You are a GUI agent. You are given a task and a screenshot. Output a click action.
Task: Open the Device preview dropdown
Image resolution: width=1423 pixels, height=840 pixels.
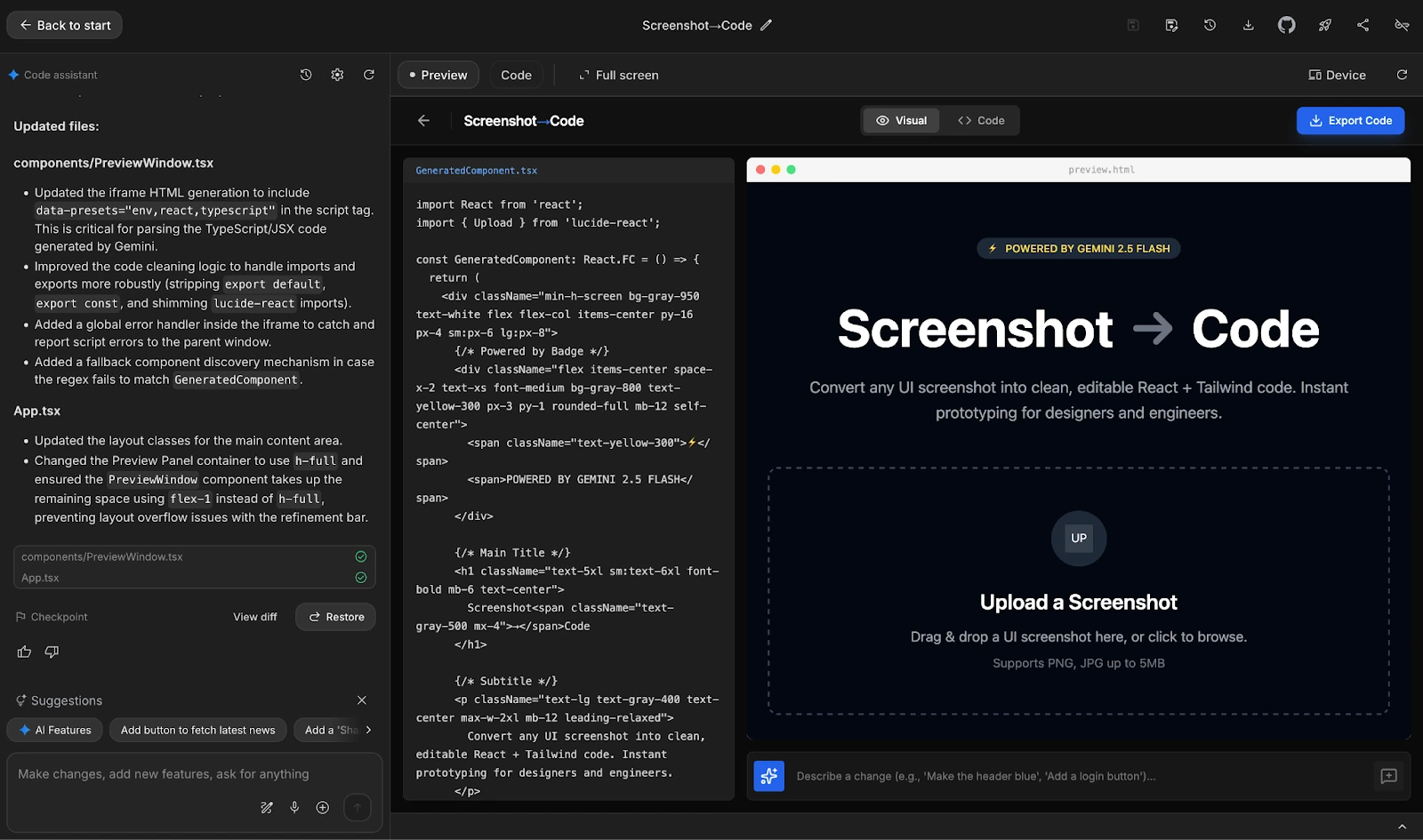pos(1337,75)
